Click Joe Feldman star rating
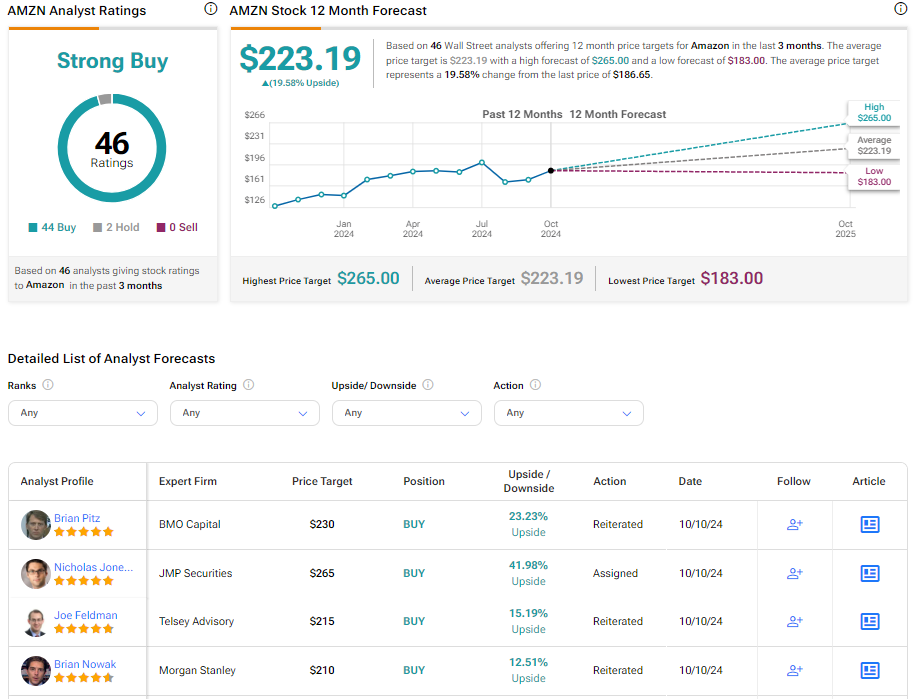Viewport: 915px width, 699px height. coord(83,628)
